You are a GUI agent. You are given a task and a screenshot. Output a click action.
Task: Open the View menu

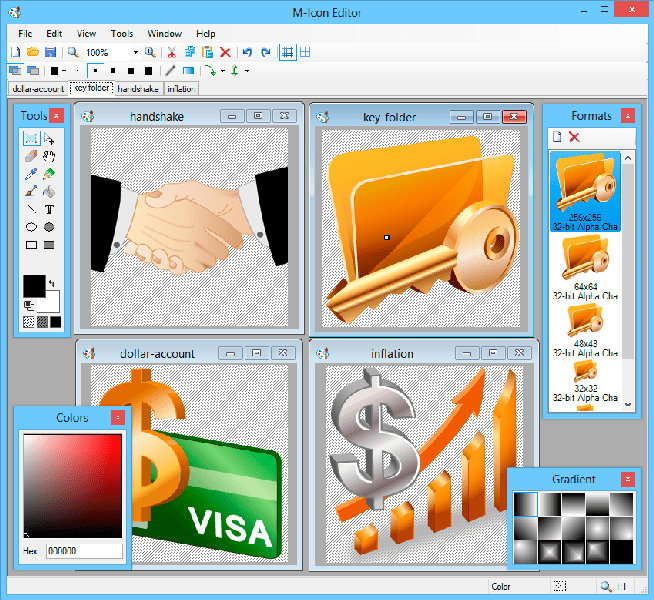click(x=86, y=34)
